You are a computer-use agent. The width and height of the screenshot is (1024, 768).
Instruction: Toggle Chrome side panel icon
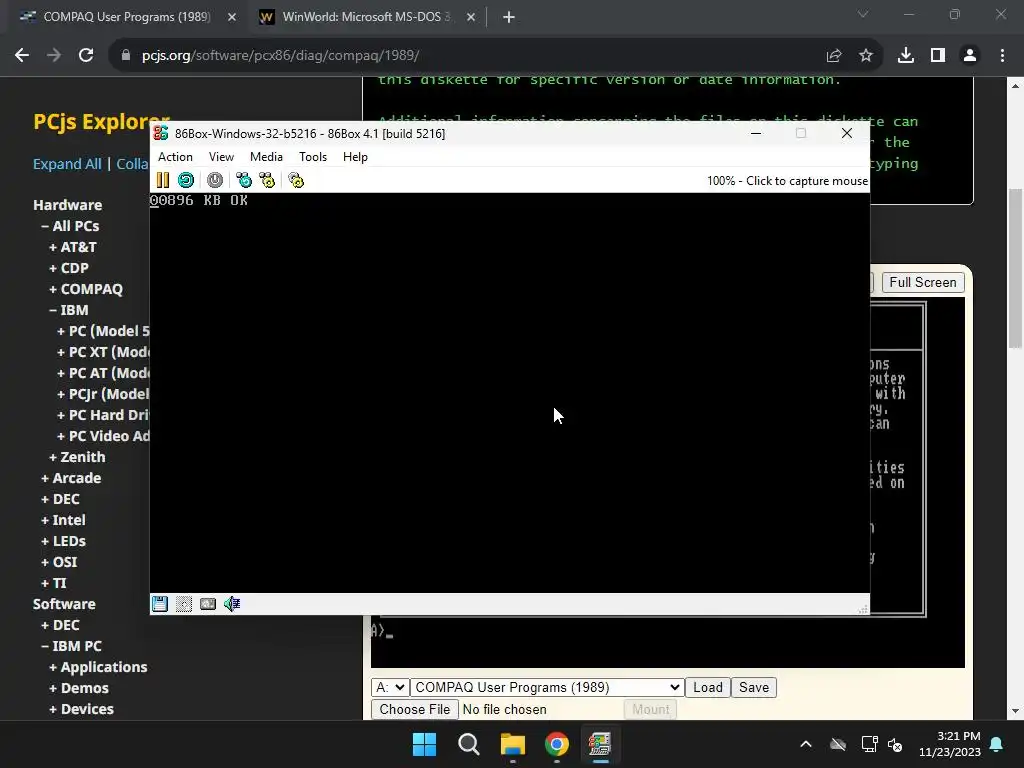938,56
